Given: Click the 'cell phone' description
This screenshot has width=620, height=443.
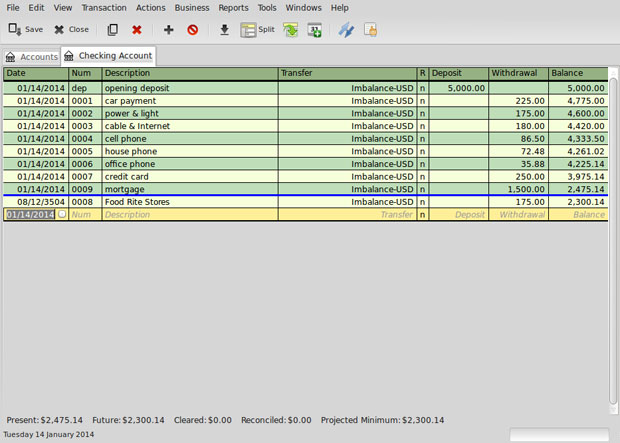Looking at the screenshot, I should [125, 139].
